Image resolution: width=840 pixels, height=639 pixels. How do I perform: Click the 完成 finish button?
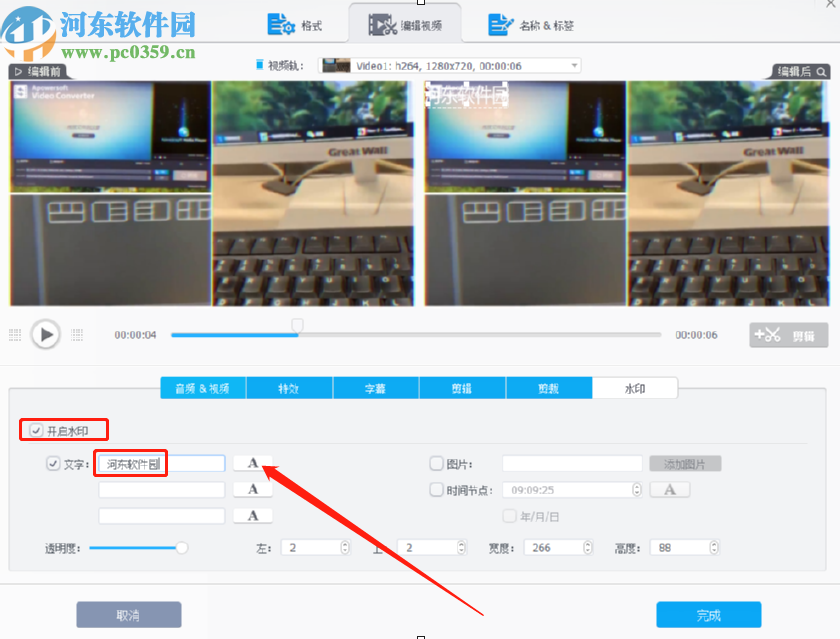point(709,614)
